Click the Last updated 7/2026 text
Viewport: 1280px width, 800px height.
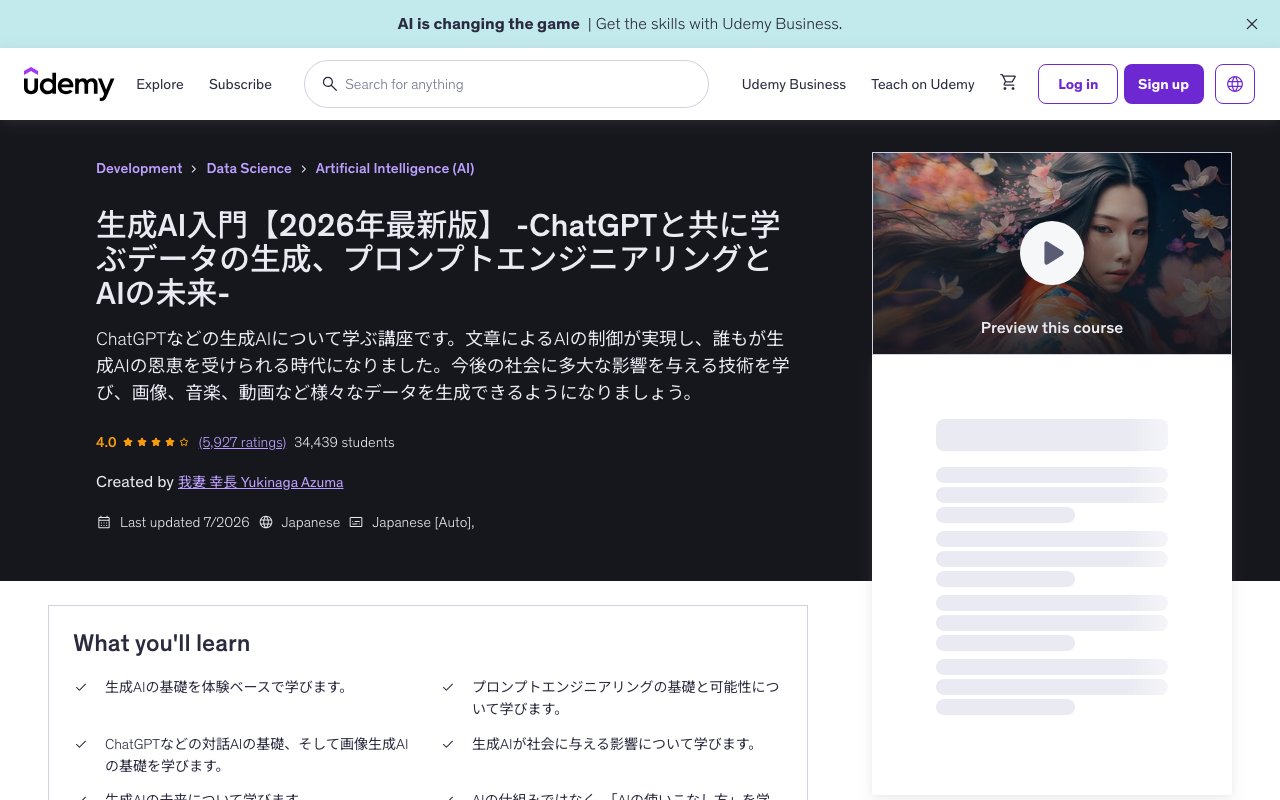[185, 522]
